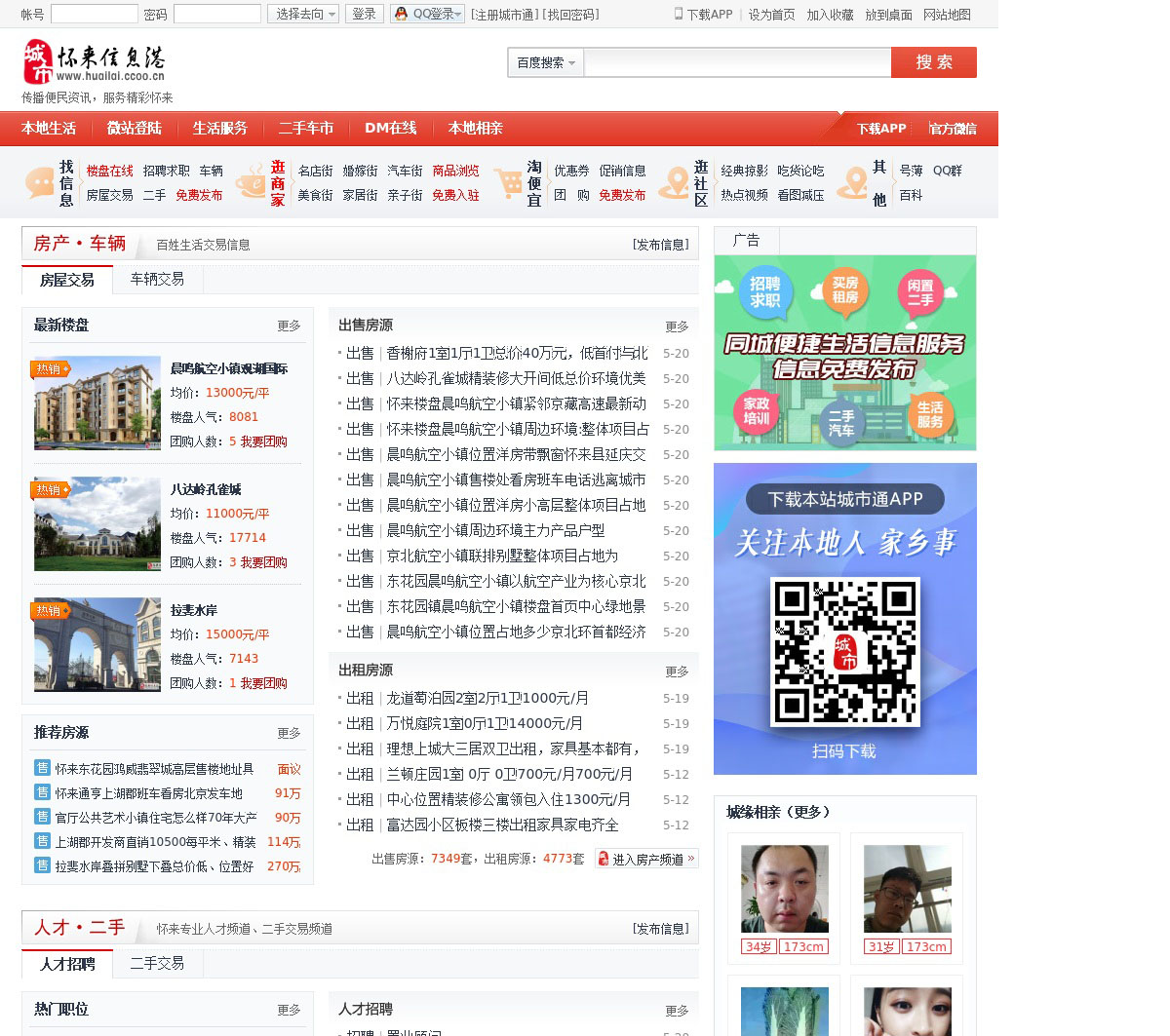Click the 逛社区 location pin icon
1170x1036 pixels.
[x=674, y=182]
